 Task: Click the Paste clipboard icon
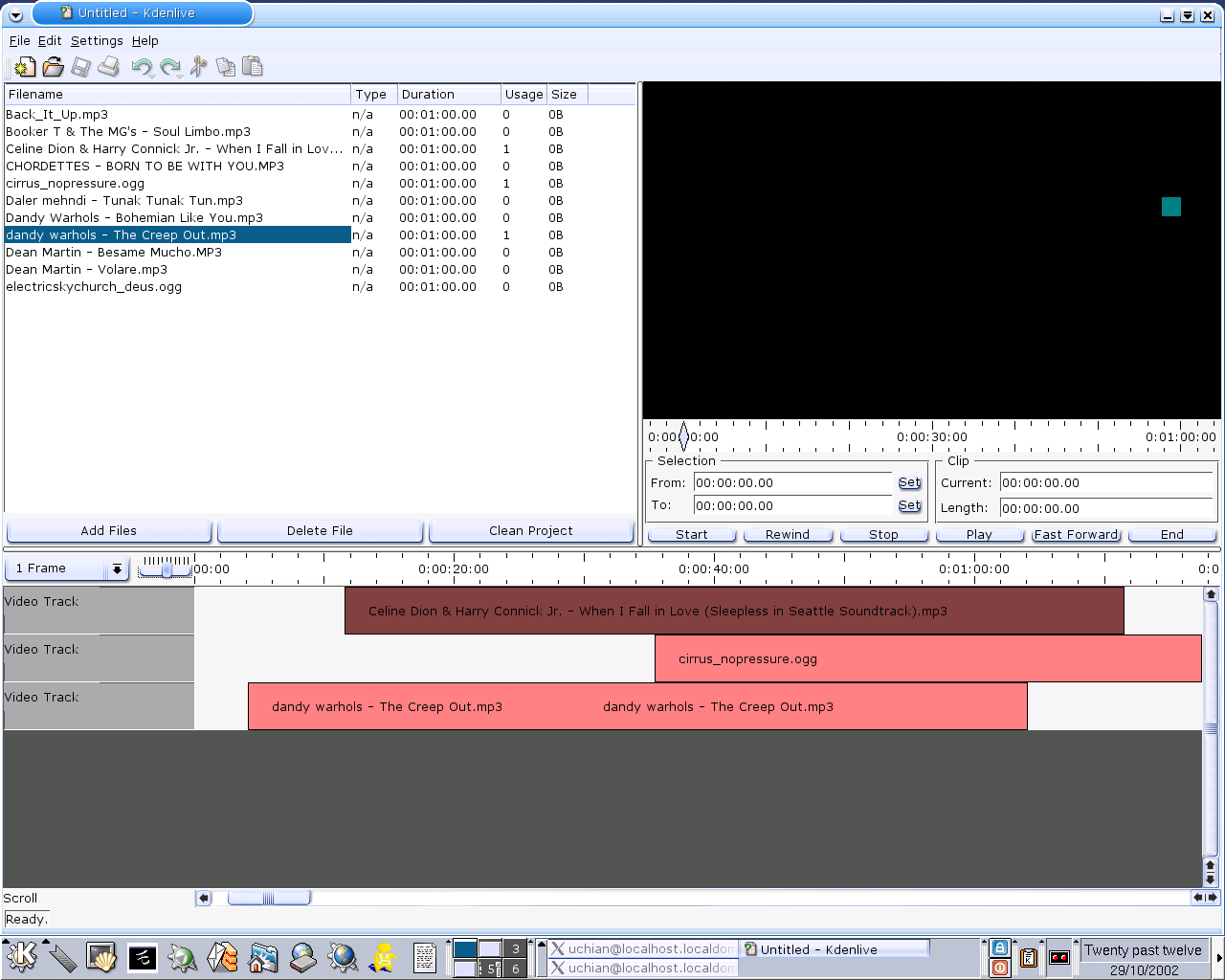click(x=253, y=67)
